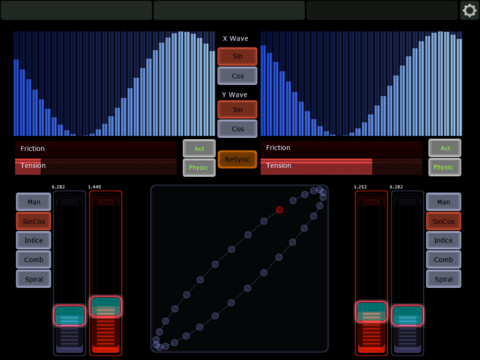Click the first empty top bar segment
The height and width of the screenshot is (360, 480).
(x=76, y=10)
